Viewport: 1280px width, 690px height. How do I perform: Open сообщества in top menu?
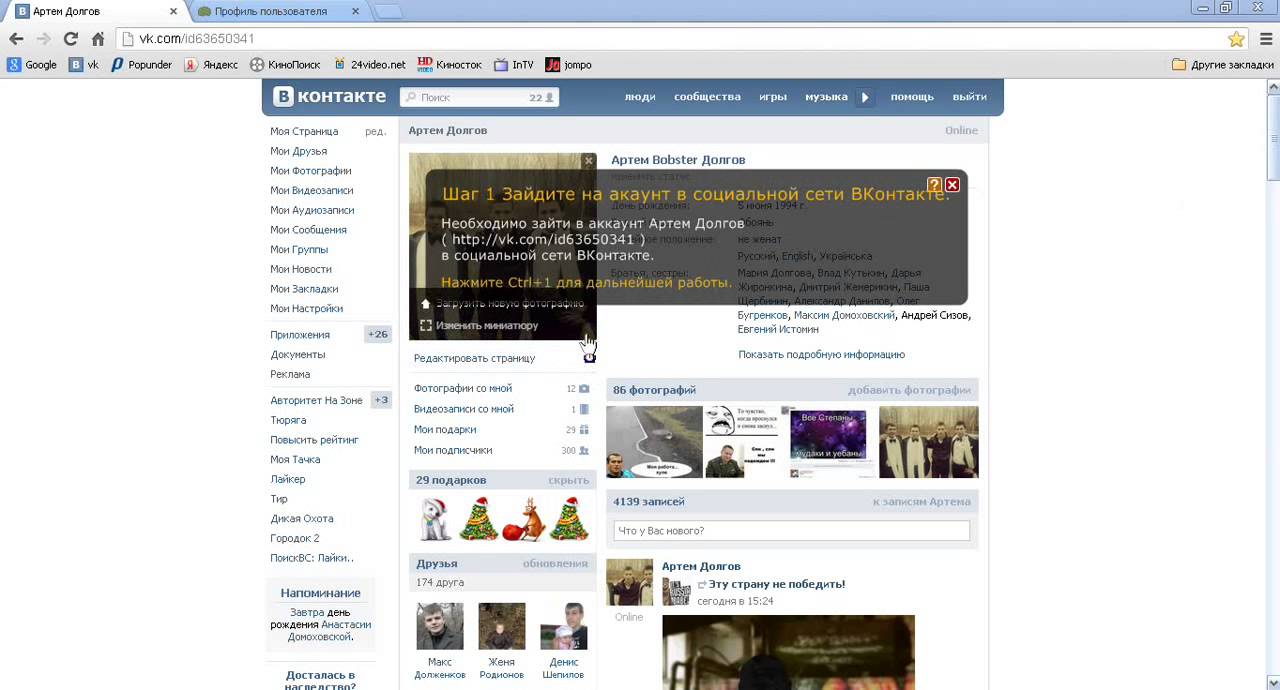pyautogui.click(x=707, y=97)
